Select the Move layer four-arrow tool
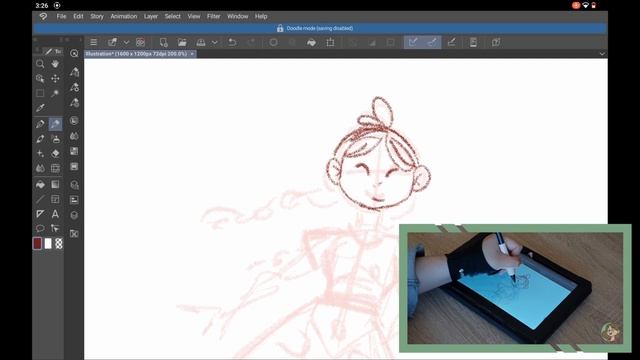The height and width of the screenshot is (360, 640). [55, 78]
